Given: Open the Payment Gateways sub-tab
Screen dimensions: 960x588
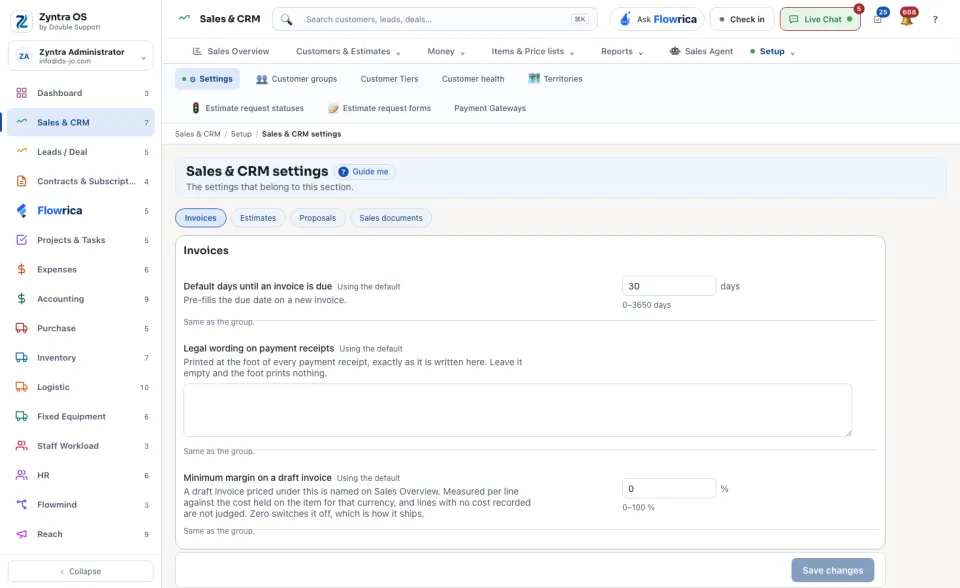Looking at the screenshot, I should 490,108.
